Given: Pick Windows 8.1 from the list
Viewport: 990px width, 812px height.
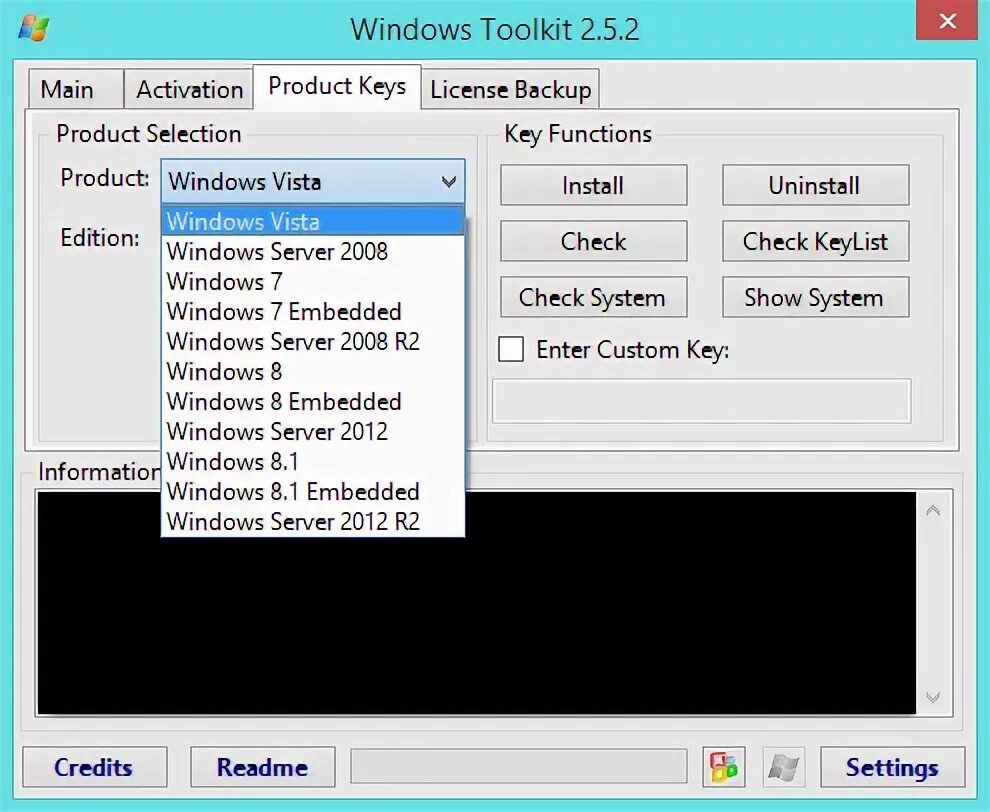Looking at the screenshot, I should [313, 462].
